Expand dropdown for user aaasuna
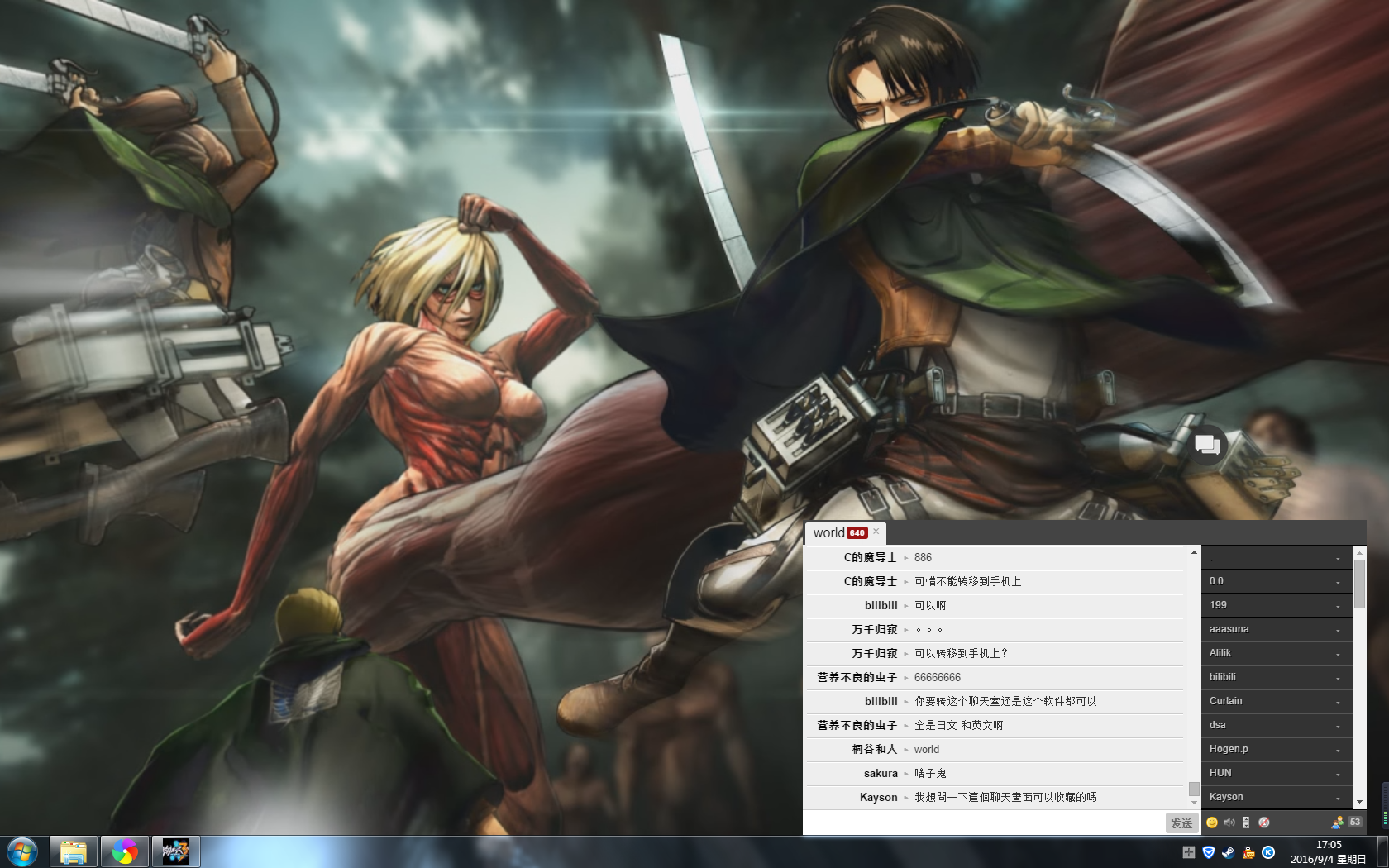 tap(1338, 630)
